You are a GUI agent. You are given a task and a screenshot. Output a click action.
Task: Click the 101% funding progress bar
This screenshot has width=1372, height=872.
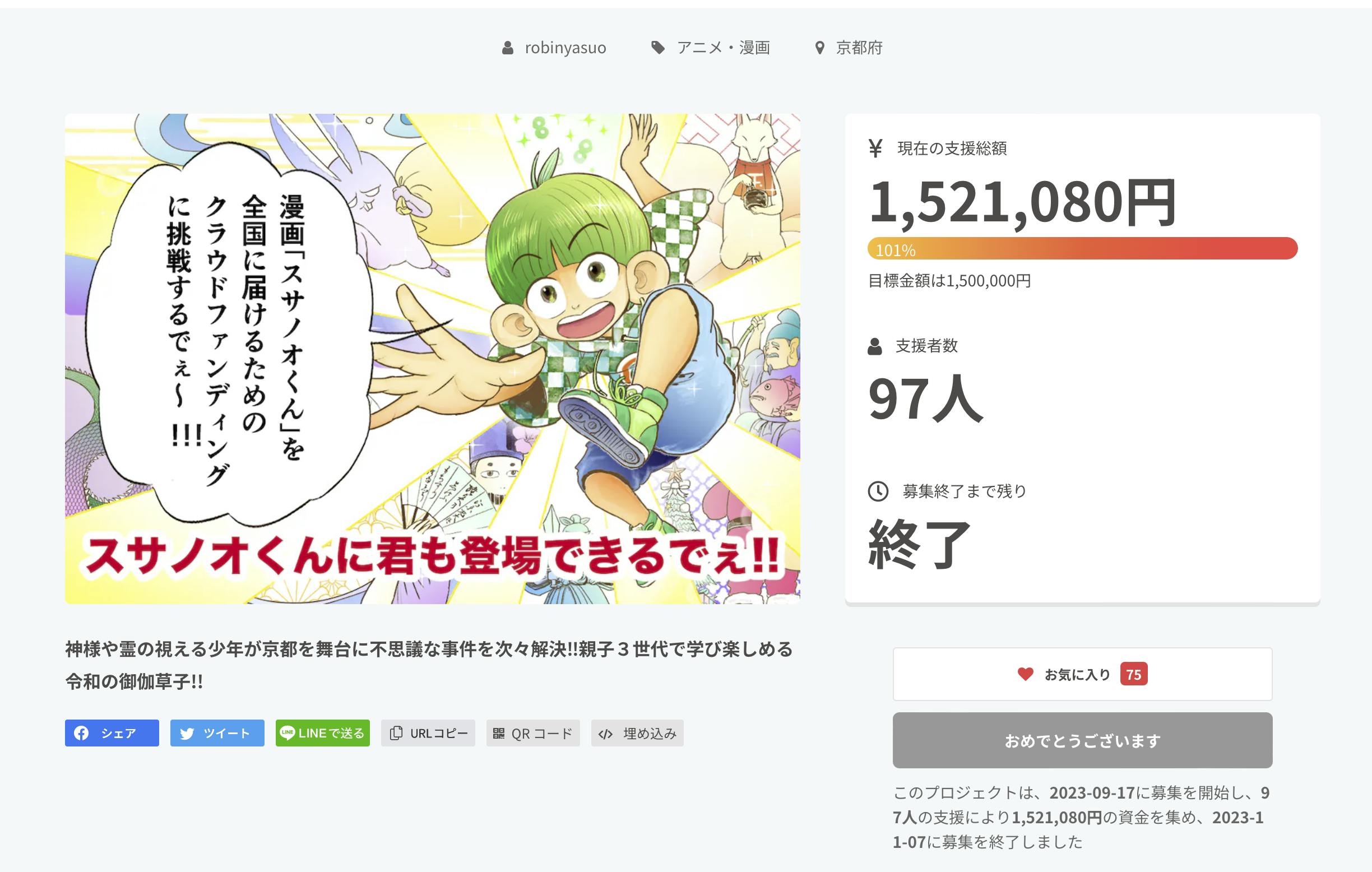tap(1082, 249)
